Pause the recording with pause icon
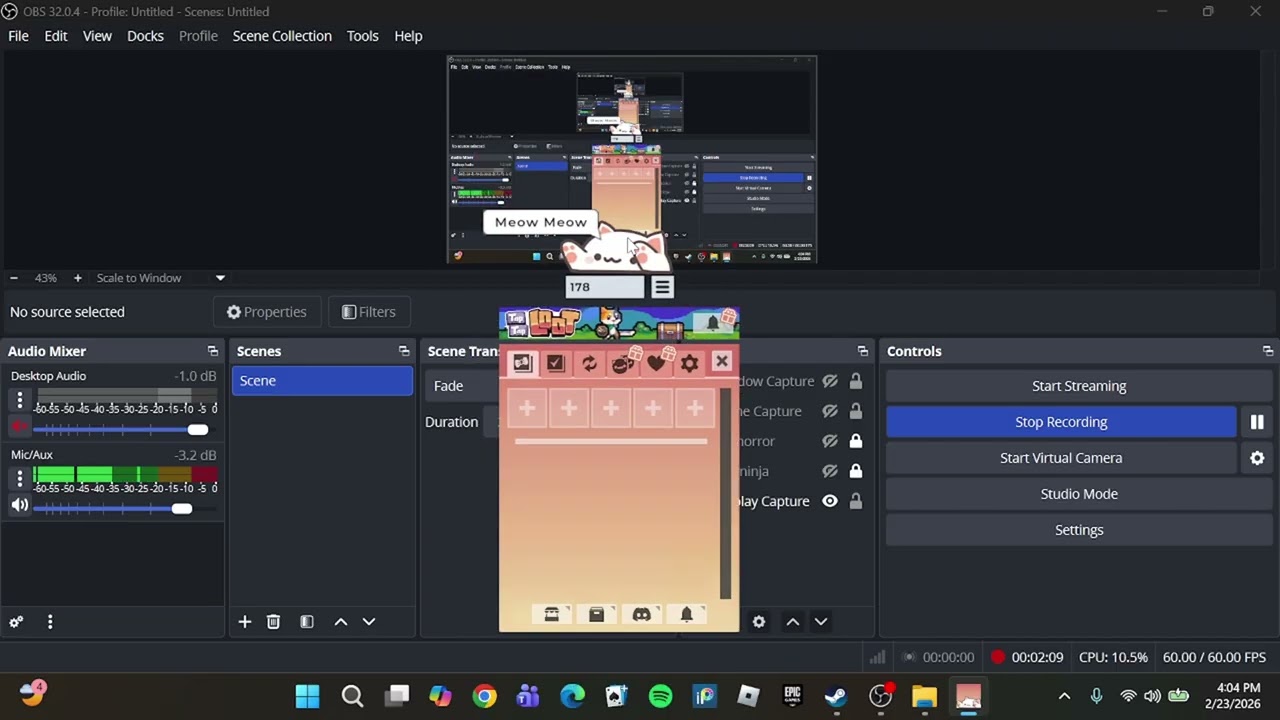 point(1257,422)
